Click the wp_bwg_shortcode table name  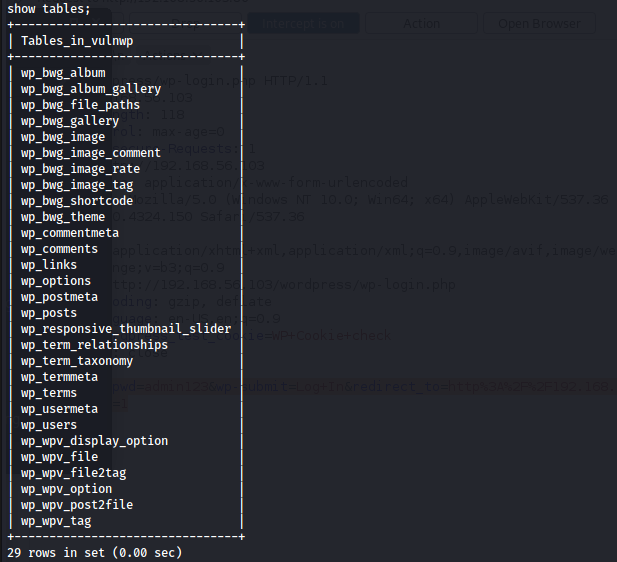pos(77,201)
